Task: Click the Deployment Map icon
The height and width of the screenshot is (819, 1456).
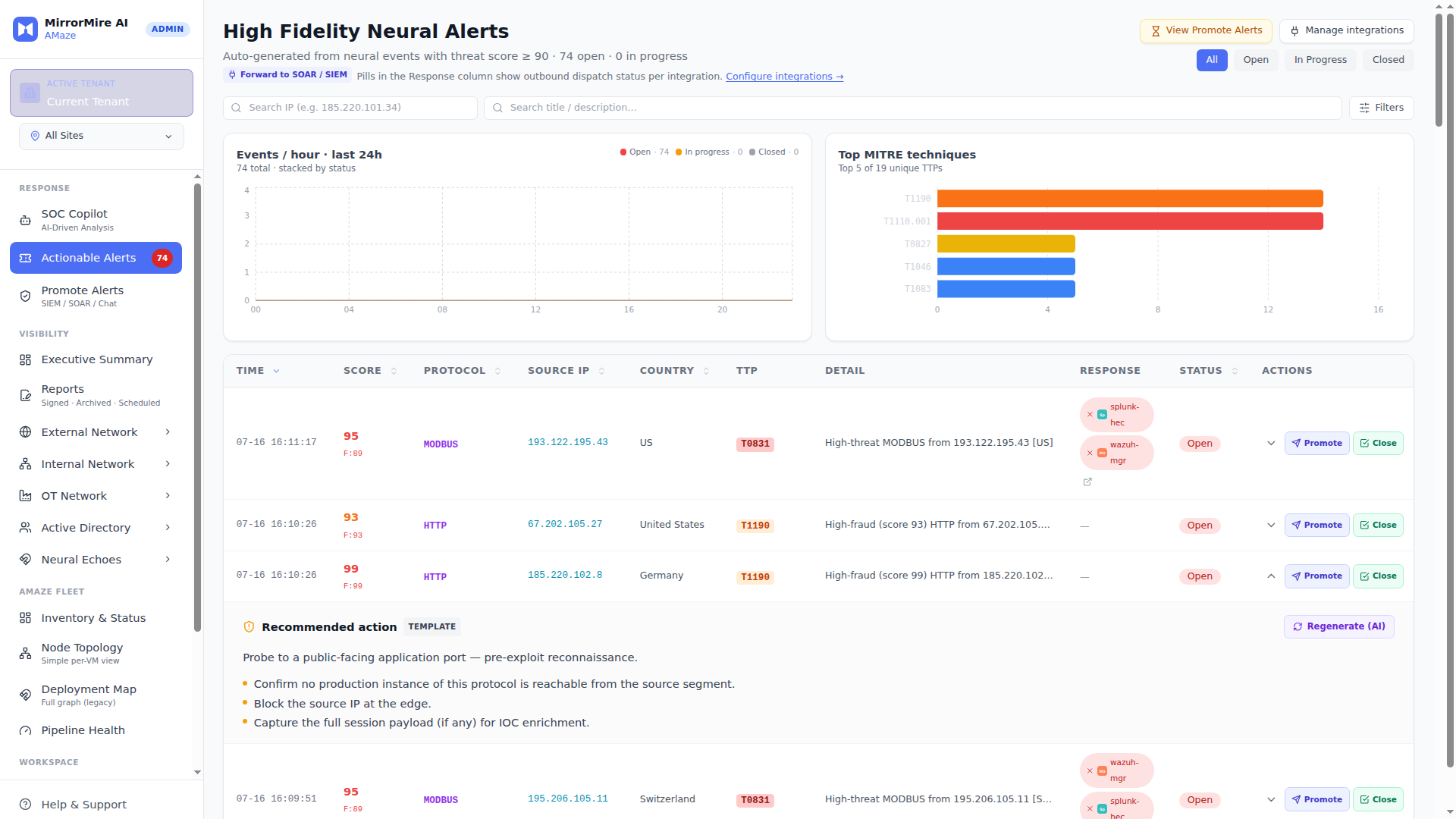Action: coord(25,695)
